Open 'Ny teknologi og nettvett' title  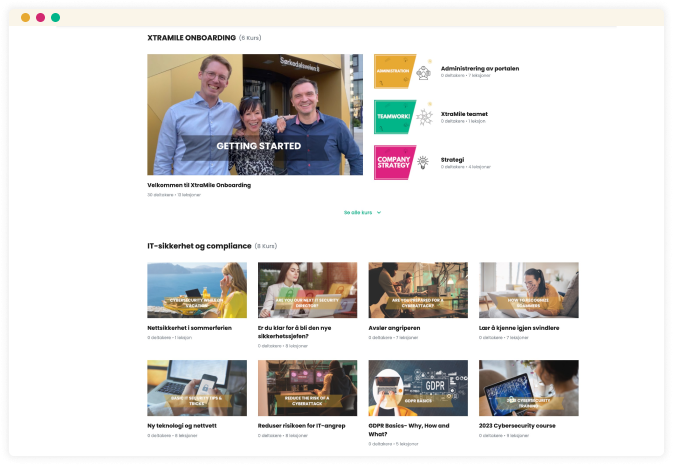tap(182, 426)
